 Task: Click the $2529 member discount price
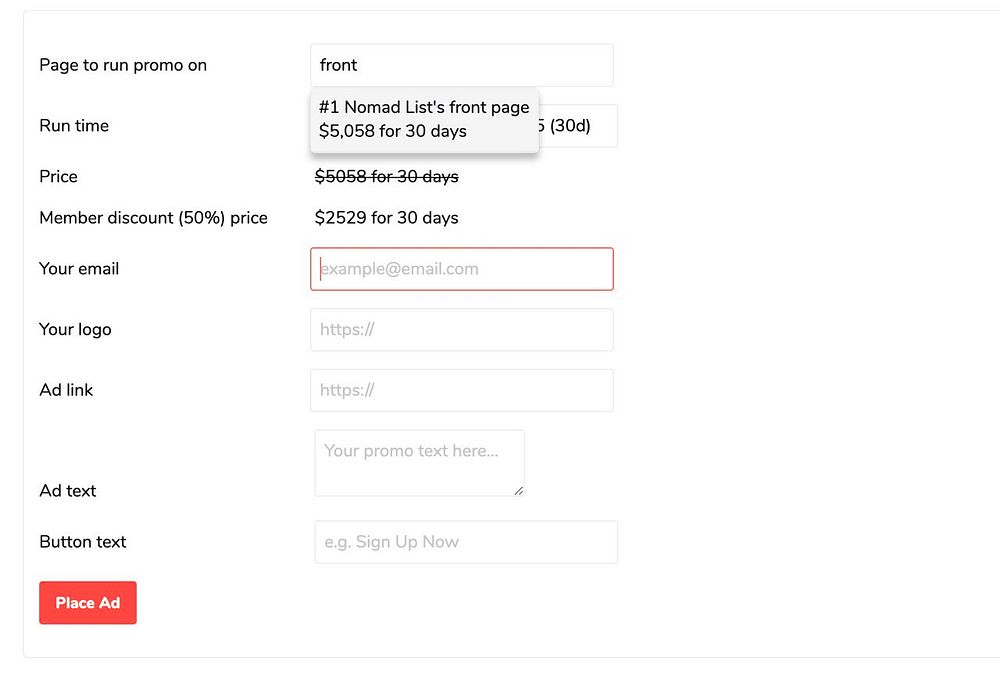click(x=386, y=218)
